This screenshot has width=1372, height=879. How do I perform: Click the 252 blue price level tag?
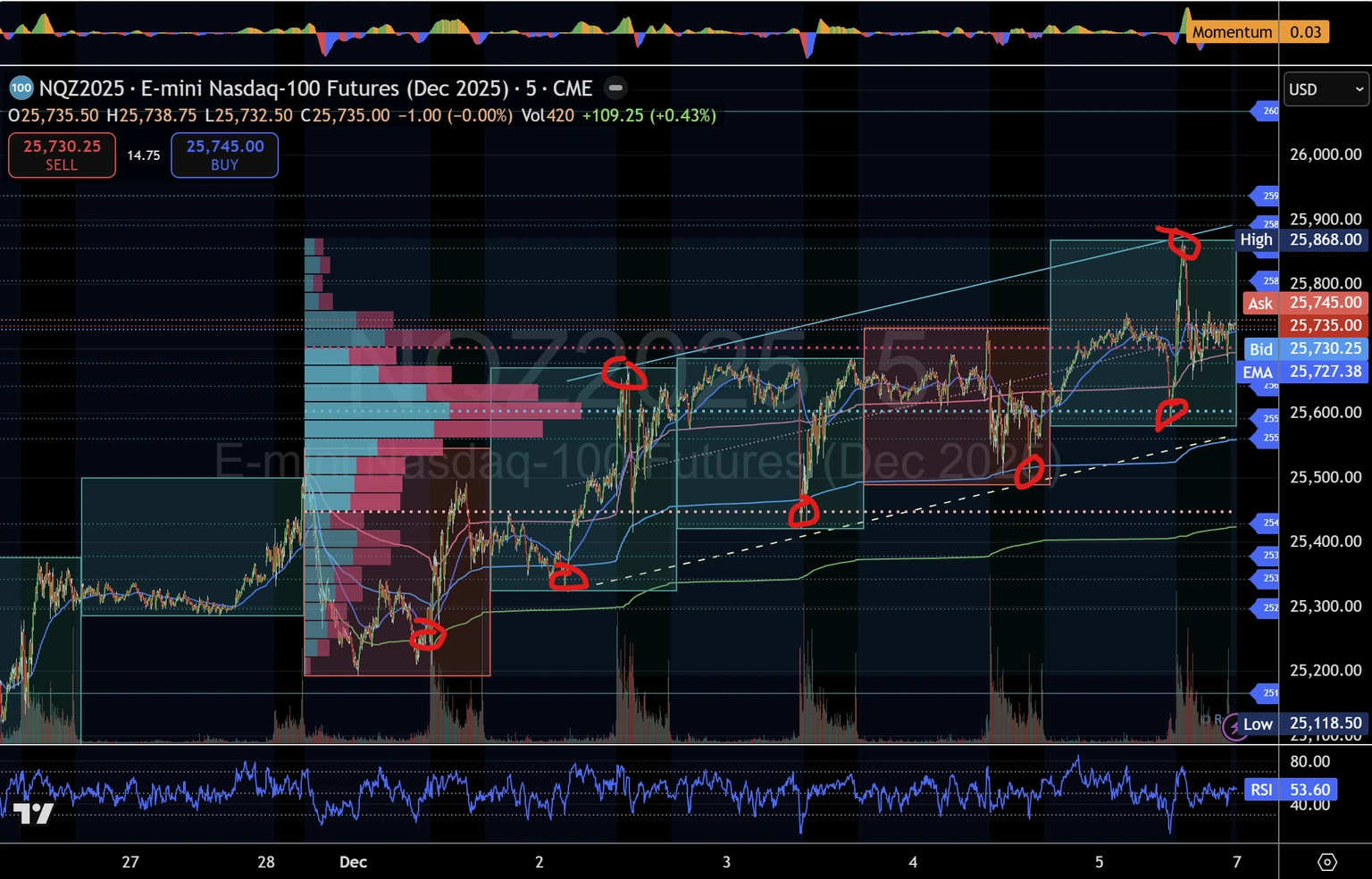(1267, 607)
